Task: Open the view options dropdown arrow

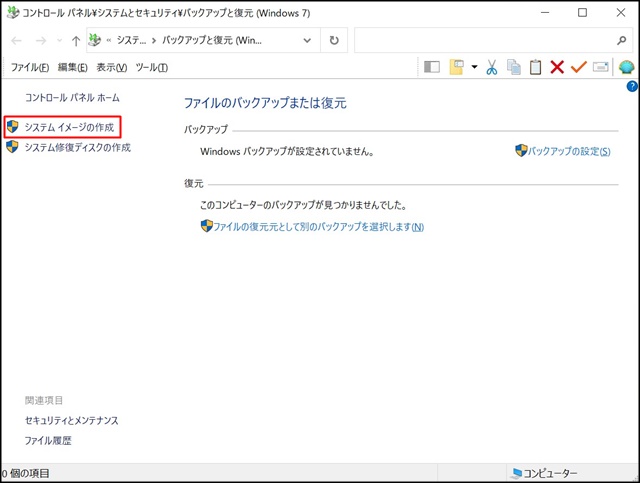Action: (x=474, y=67)
